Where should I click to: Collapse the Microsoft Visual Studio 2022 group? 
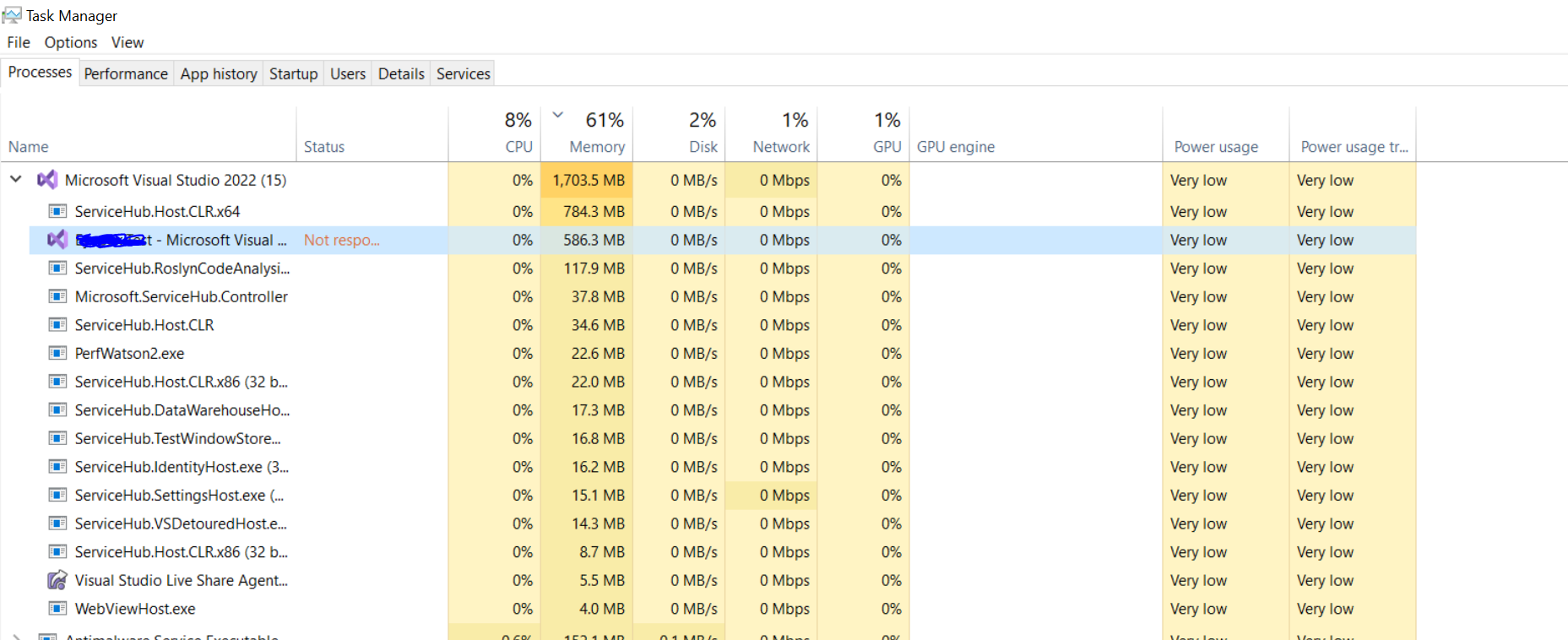pos(15,179)
